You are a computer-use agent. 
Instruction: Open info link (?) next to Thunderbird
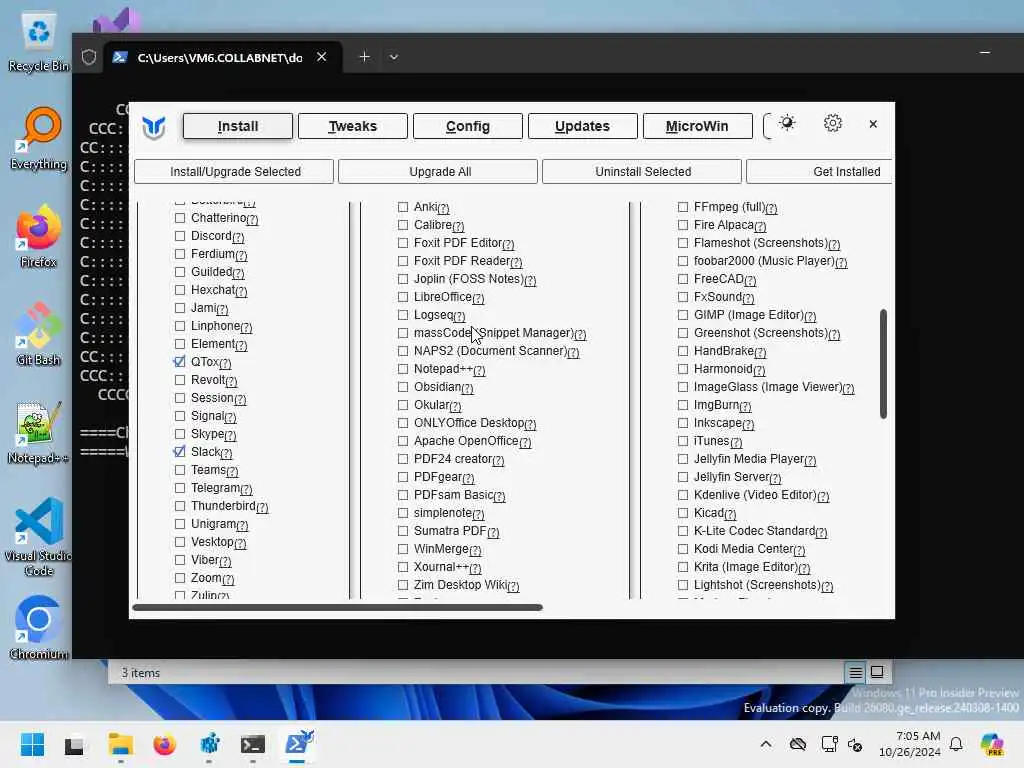pyautogui.click(x=263, y=507)
